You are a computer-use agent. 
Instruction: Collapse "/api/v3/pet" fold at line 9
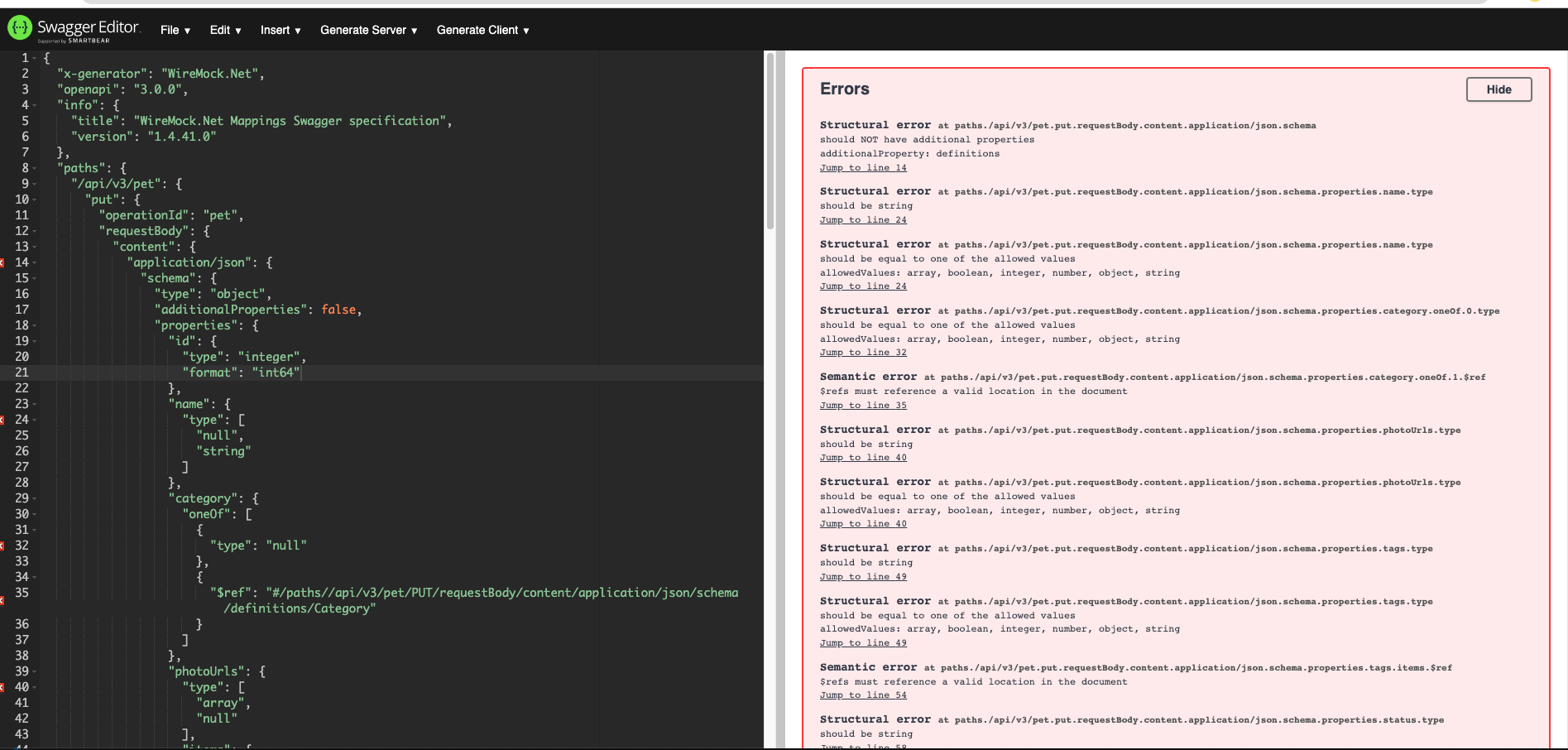[35, 184]
